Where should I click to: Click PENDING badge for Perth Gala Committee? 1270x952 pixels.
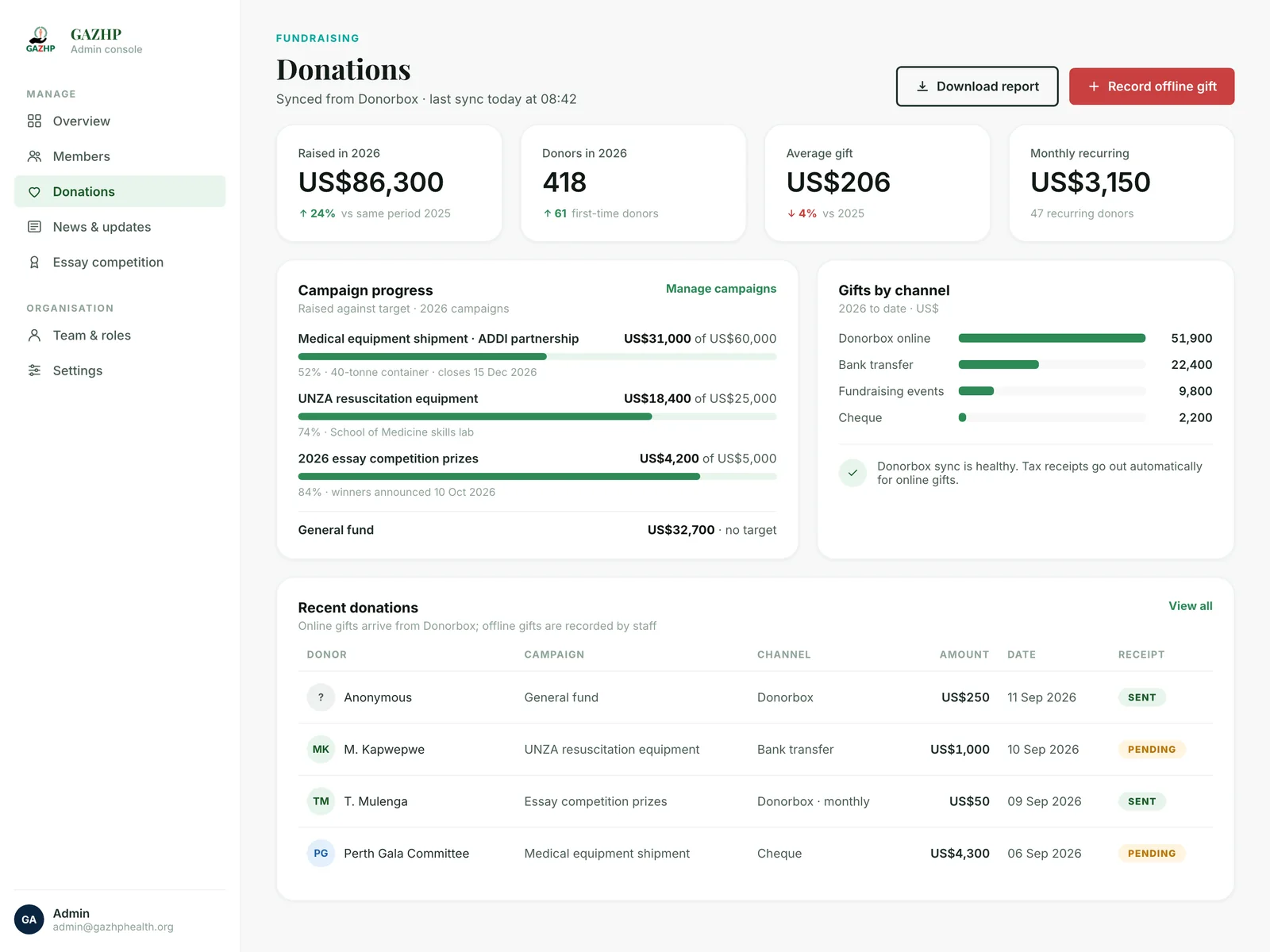1152,854
